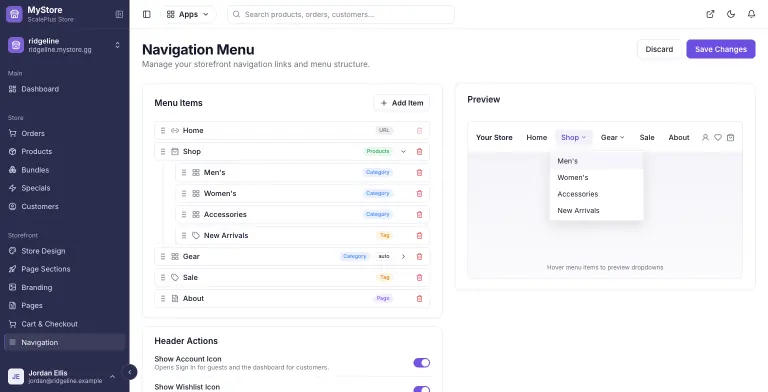Select Navigation in sidebar
Viewport: 768px width, 392px height.
point(65,343)
